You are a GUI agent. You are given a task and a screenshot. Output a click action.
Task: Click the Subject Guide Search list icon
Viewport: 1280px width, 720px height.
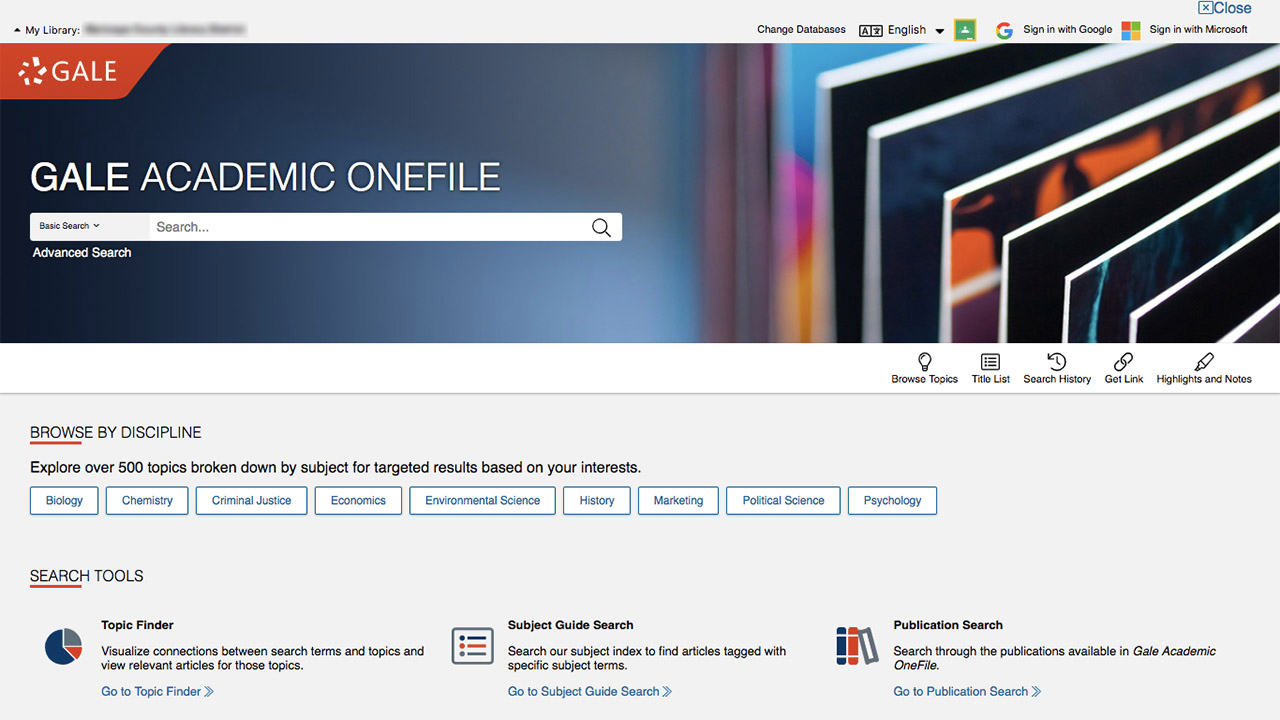click(473, 646)
